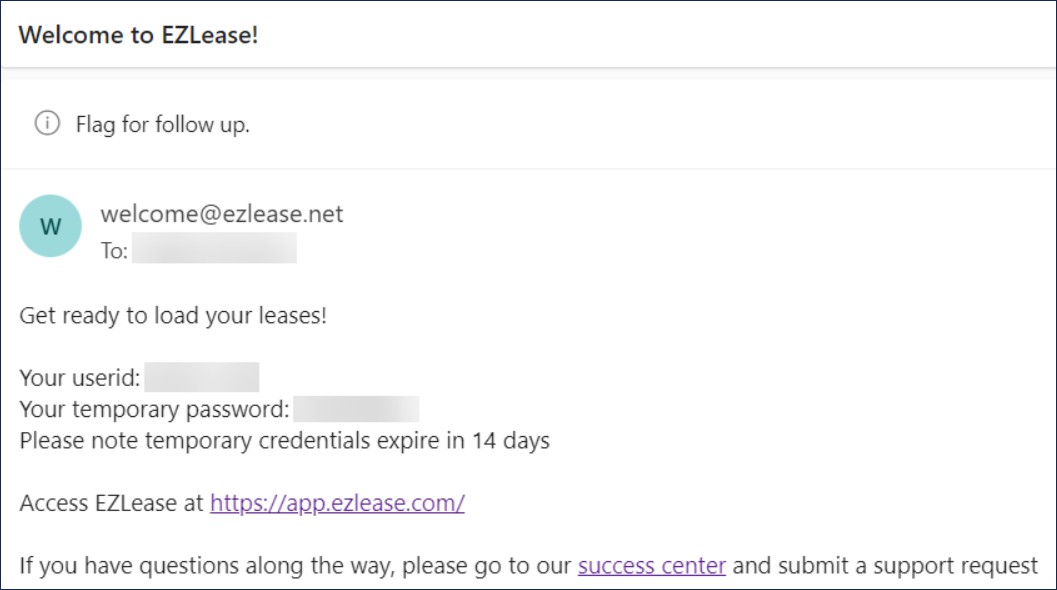Click the Welcome to EZLease! subject heading

point(138,35)
